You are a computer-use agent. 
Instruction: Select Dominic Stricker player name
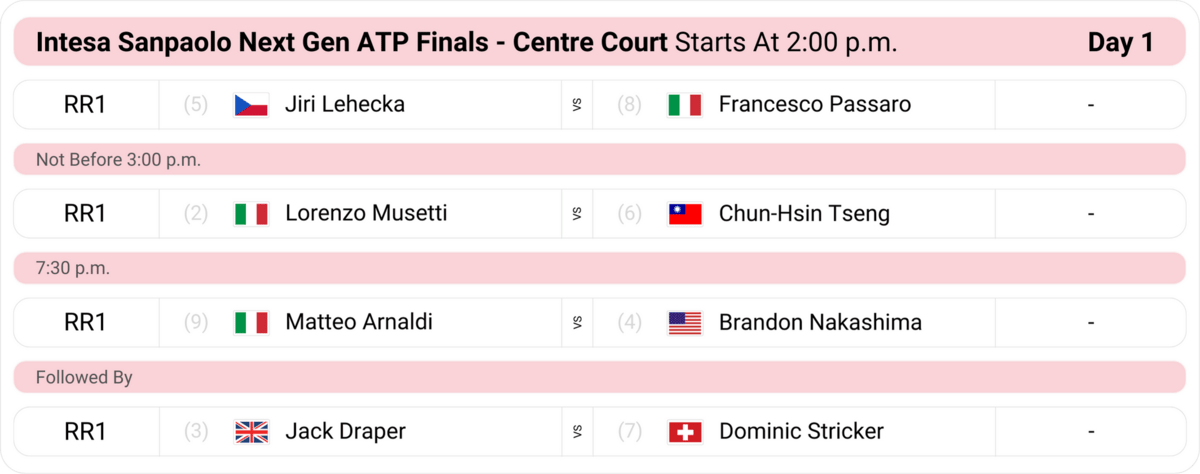(x=801, y=432)
